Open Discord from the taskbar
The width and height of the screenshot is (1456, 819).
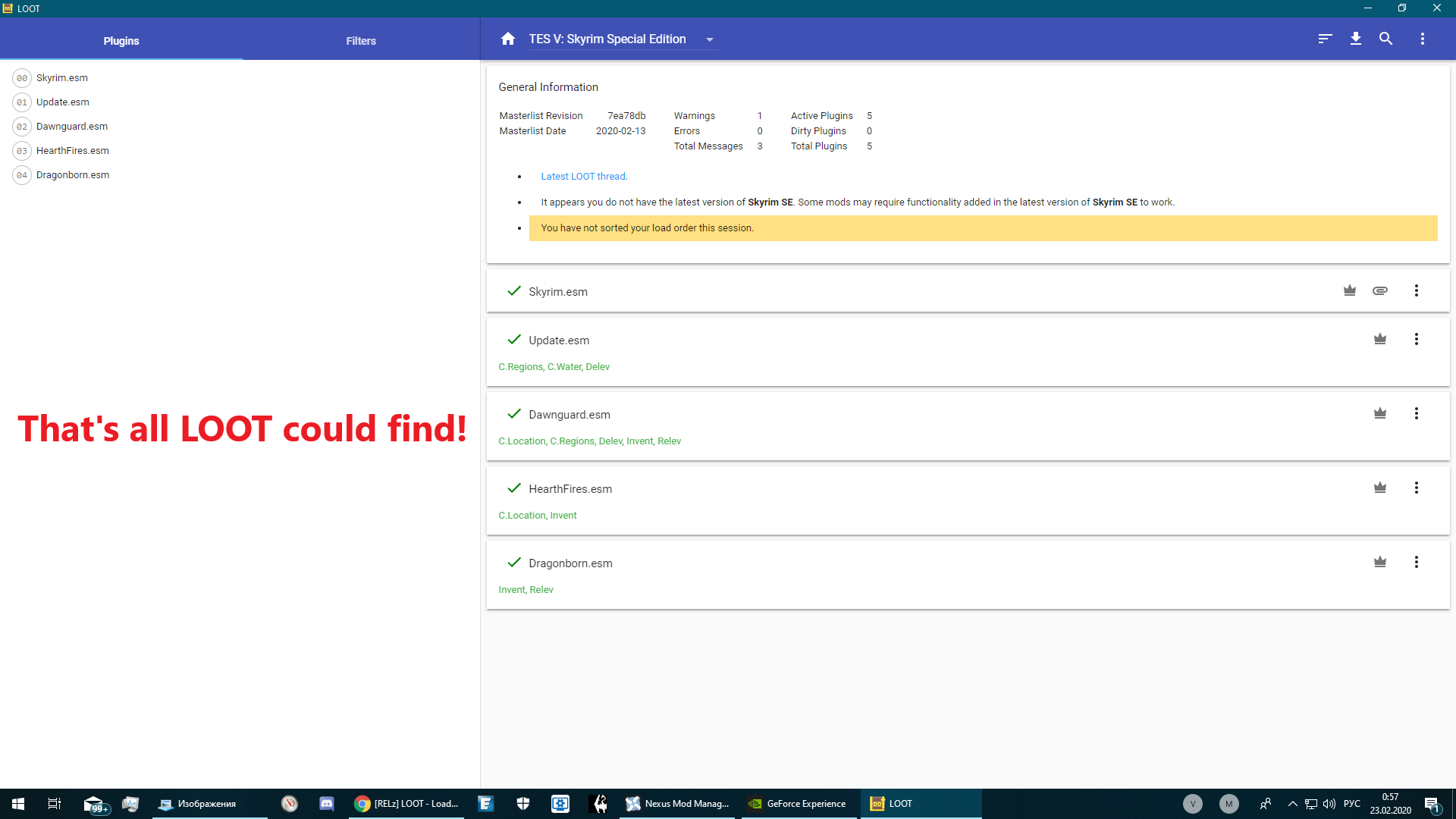(x=327, y=804)
